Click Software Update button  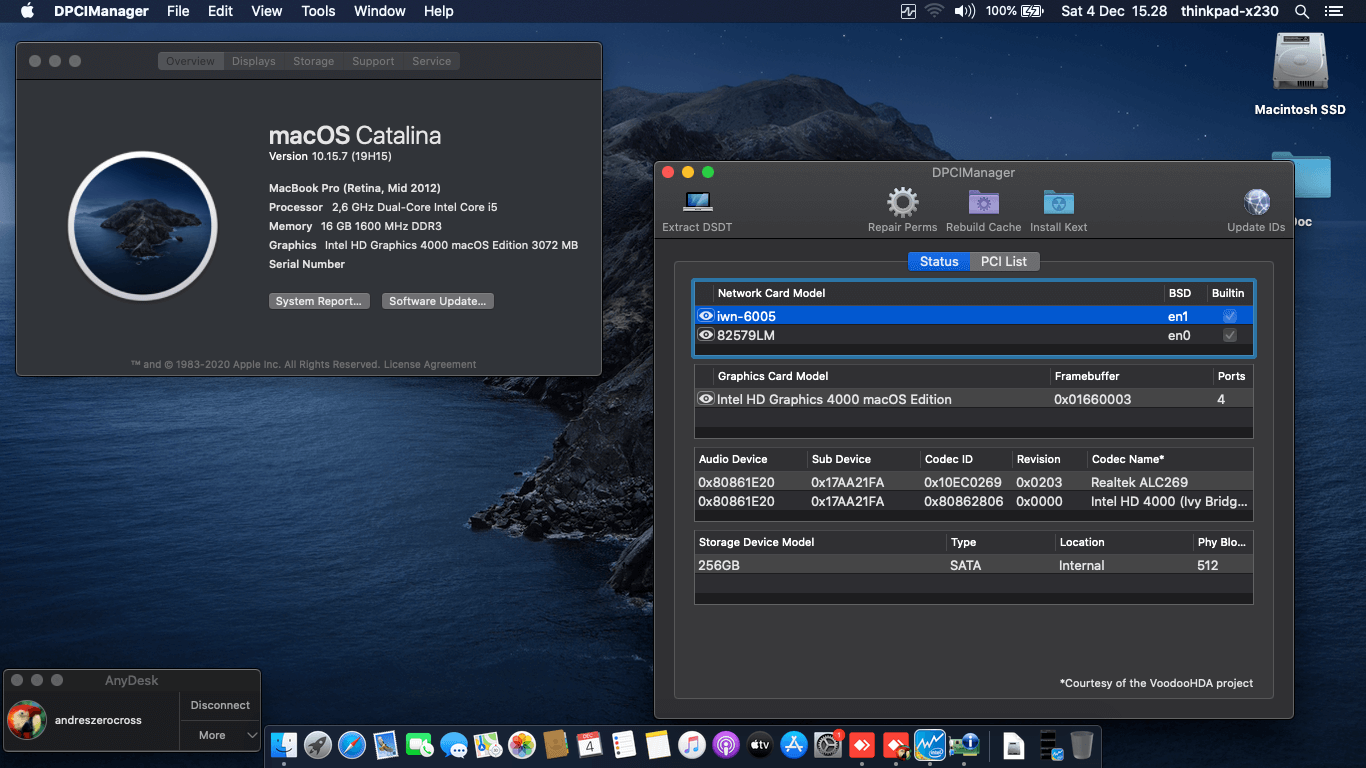pos(438,301)
